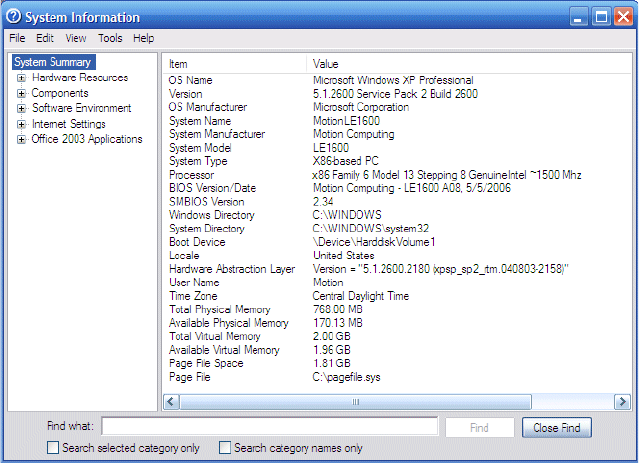
Task: Expand the Hardware Resources node
Action: pyautogui.click(x=21, y=78)
